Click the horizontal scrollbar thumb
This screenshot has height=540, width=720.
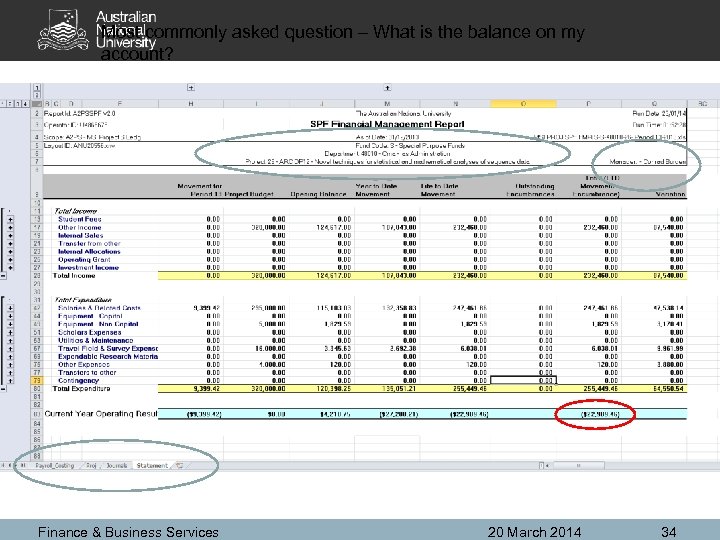(579, 466)
